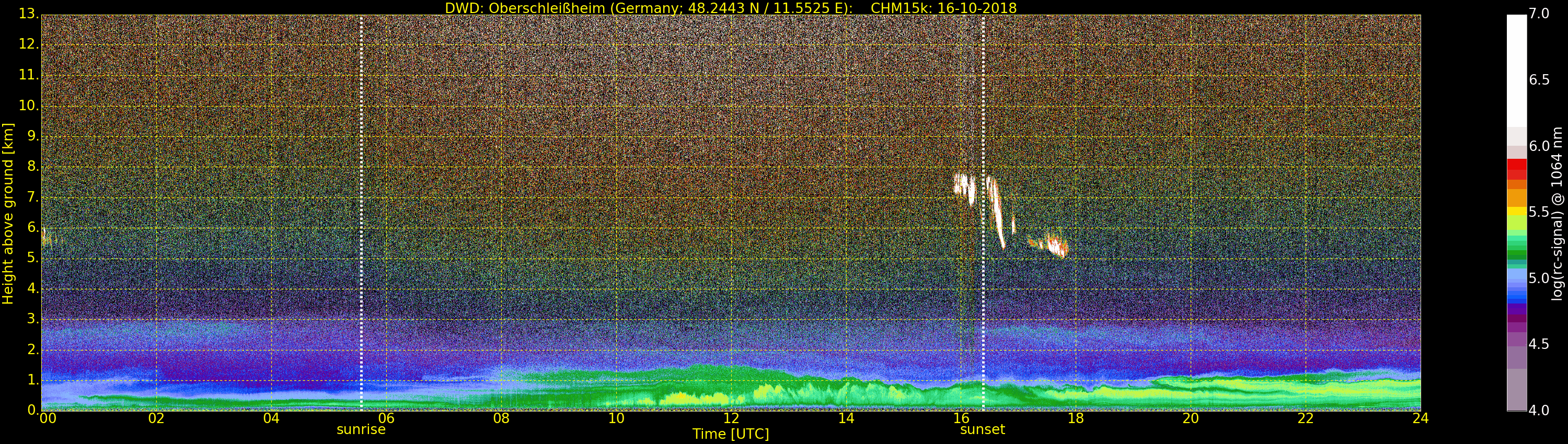Click the time axis tick '24'

click(1421, 418)
